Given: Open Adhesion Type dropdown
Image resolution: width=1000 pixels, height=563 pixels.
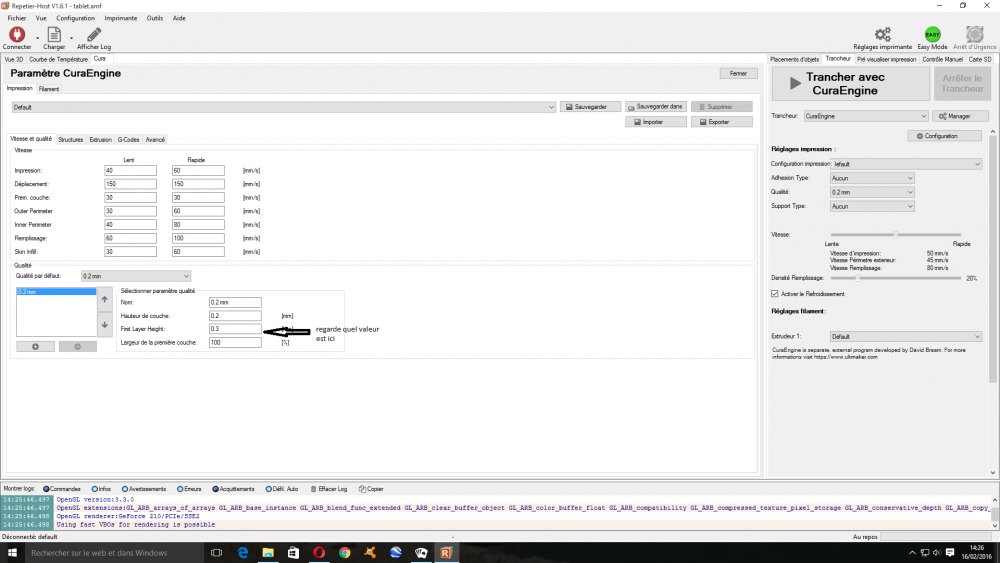Looking at the screenshot, I should pyautogui.click(x=872, y=178).
